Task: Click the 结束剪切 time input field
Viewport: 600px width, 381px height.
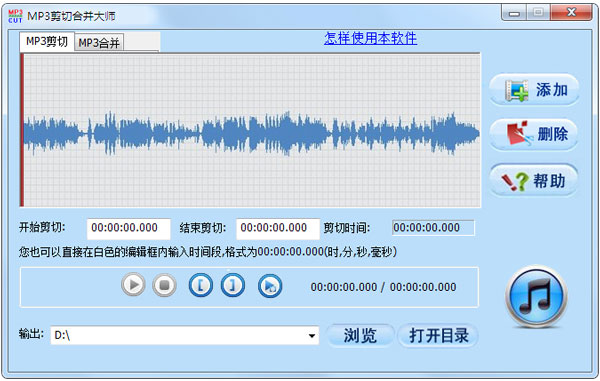Action: (x=278, y=228)
